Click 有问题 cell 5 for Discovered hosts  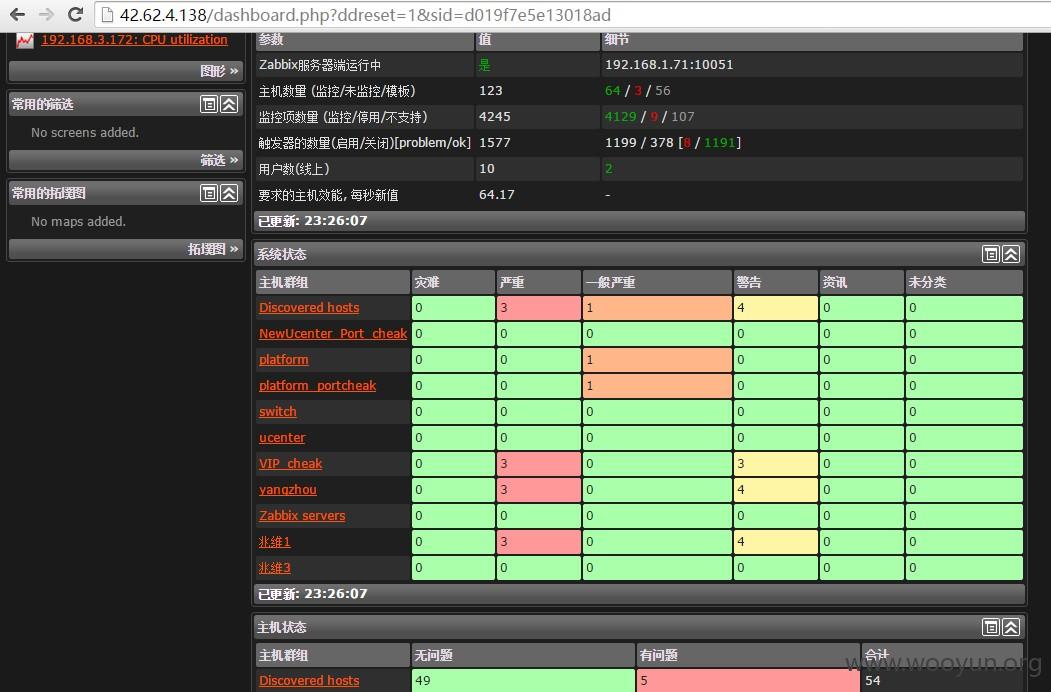[x=748, y=681]
